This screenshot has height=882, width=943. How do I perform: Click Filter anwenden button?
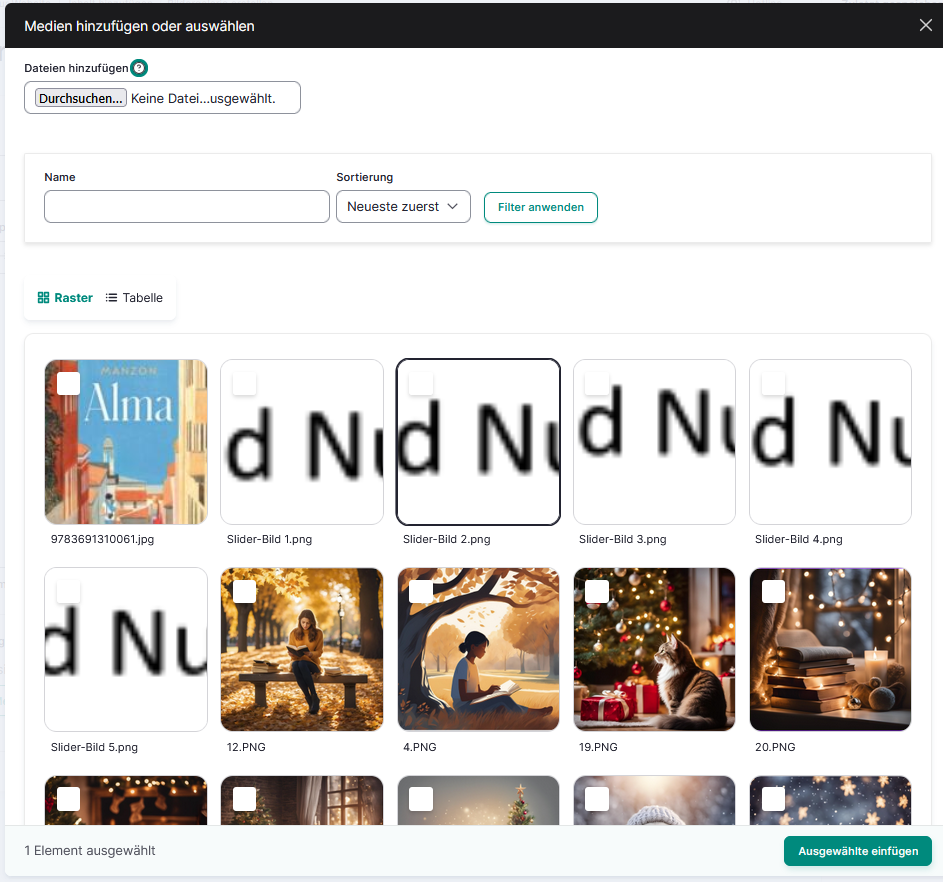(540, 207)
